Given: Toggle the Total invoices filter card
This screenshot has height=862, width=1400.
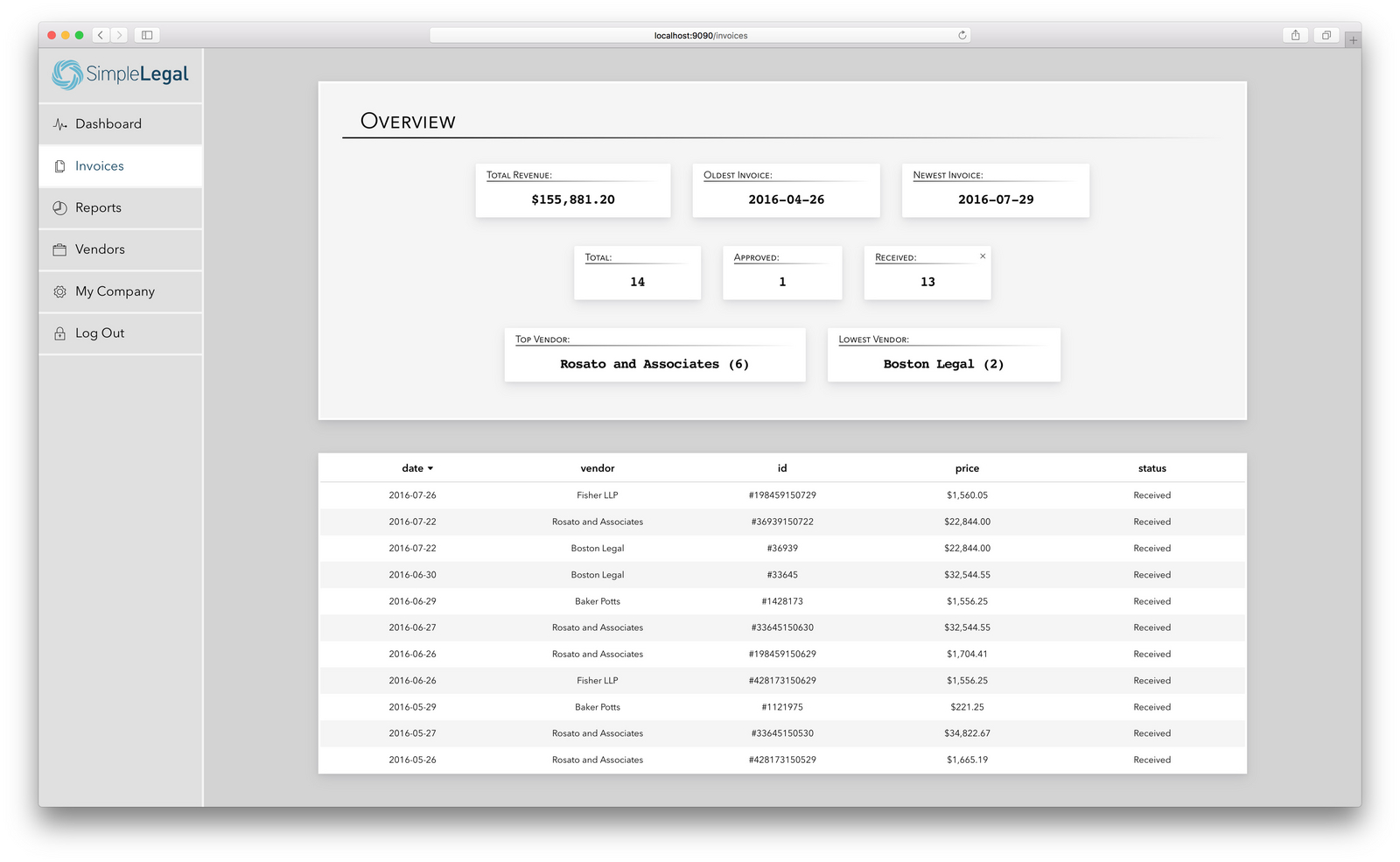Looking at the screenshot, I should pyautogui.click(x=637, y=272).
